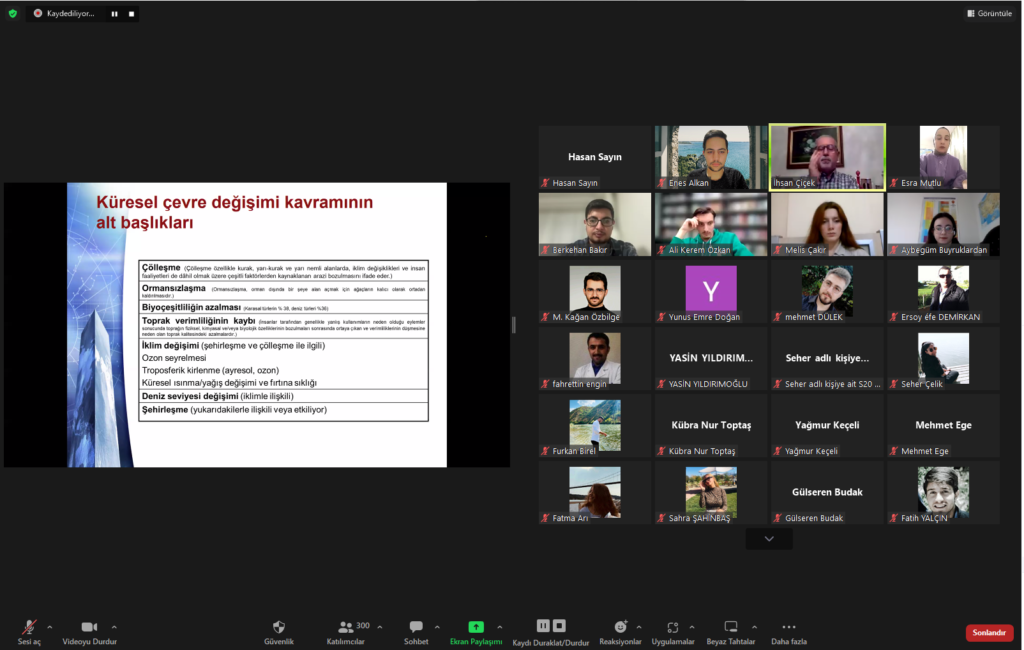Click the green encryption shield icon
Viewport: 1024px width, 650px height.
(x=13, y=13)
